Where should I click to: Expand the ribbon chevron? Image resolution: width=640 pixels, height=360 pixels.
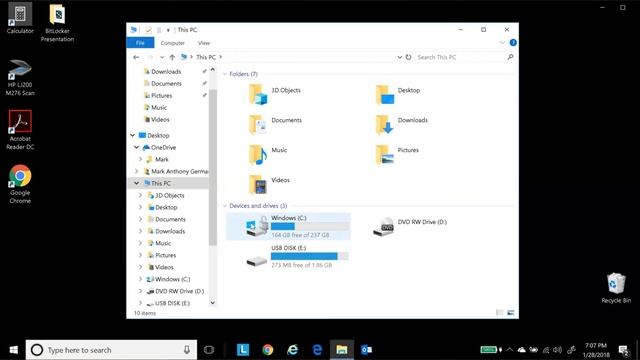(502, 42)
